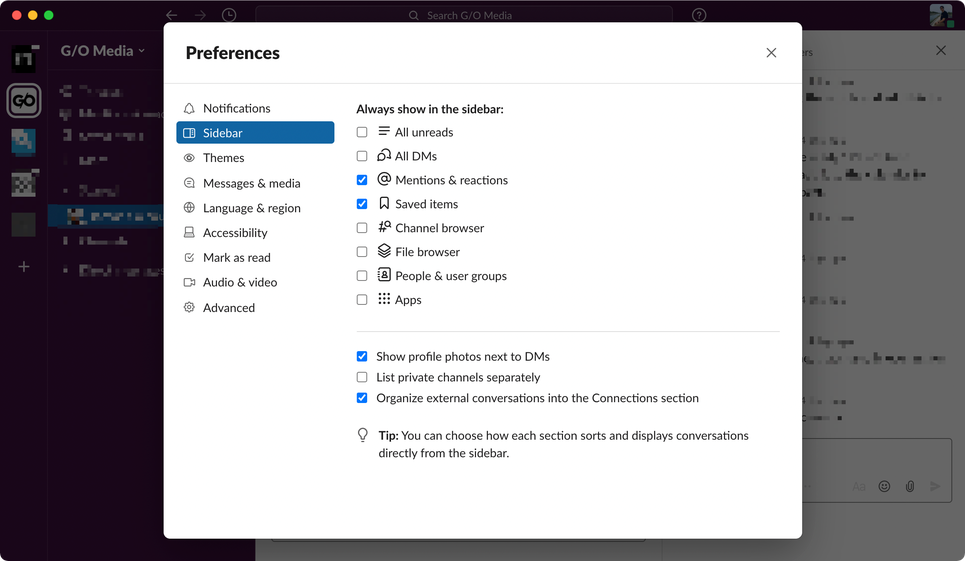965x561 pixels.
Task: Open the history clock icon
Action: (x=229, y=15)
